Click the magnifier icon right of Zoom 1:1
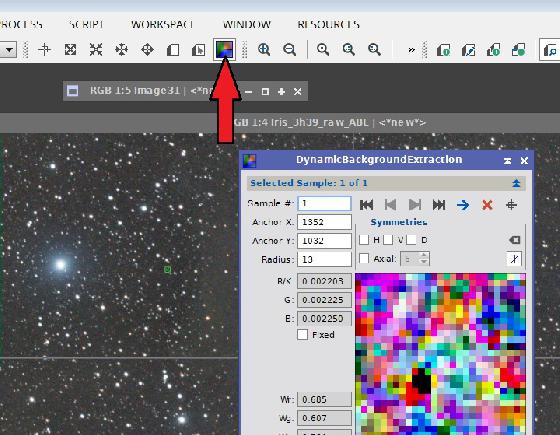The width and height of the screenshot is (560, 435). click(349, 49)
